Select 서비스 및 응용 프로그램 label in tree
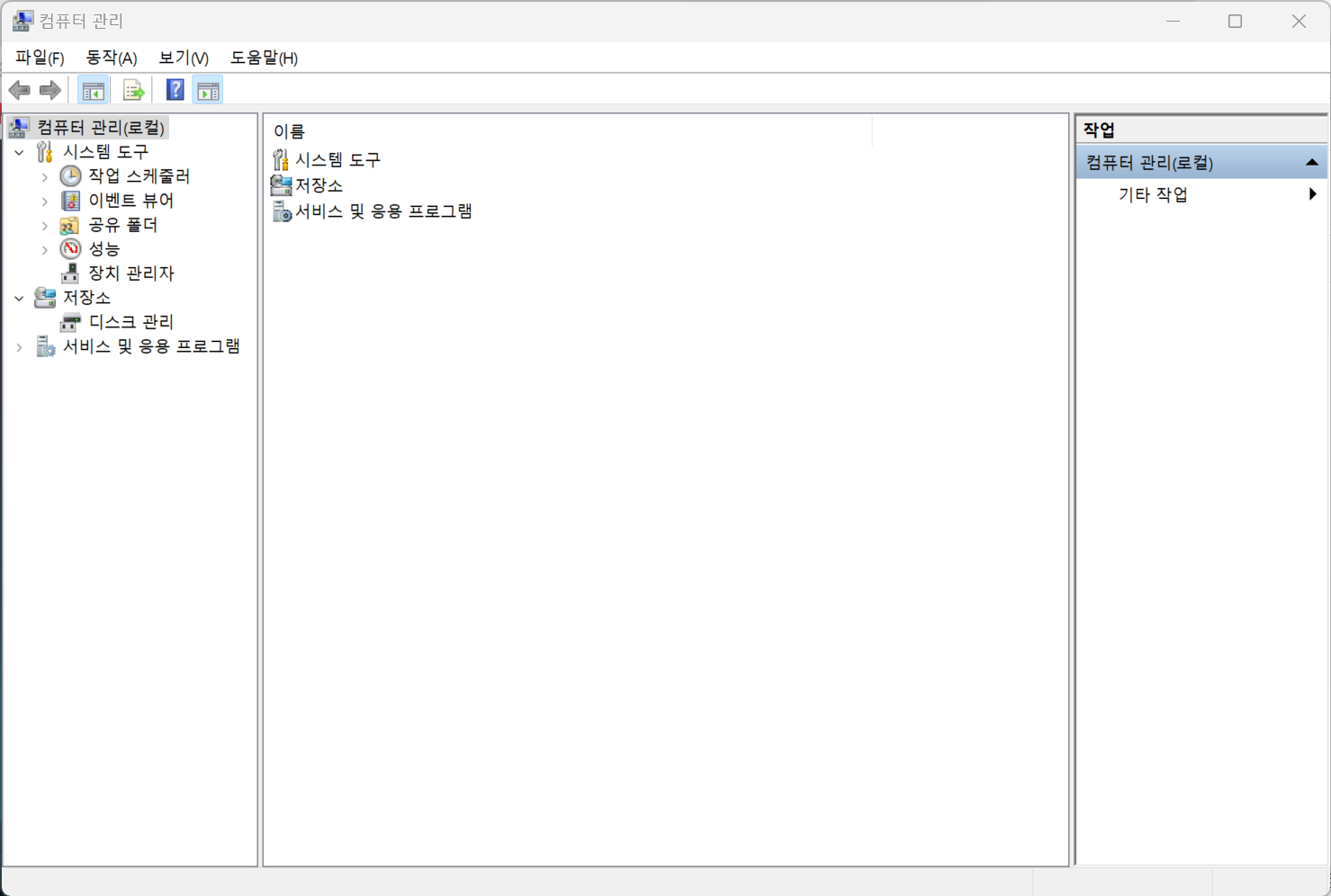The width and height of the screenshot is (1331, 896). (x=151, y=346)
